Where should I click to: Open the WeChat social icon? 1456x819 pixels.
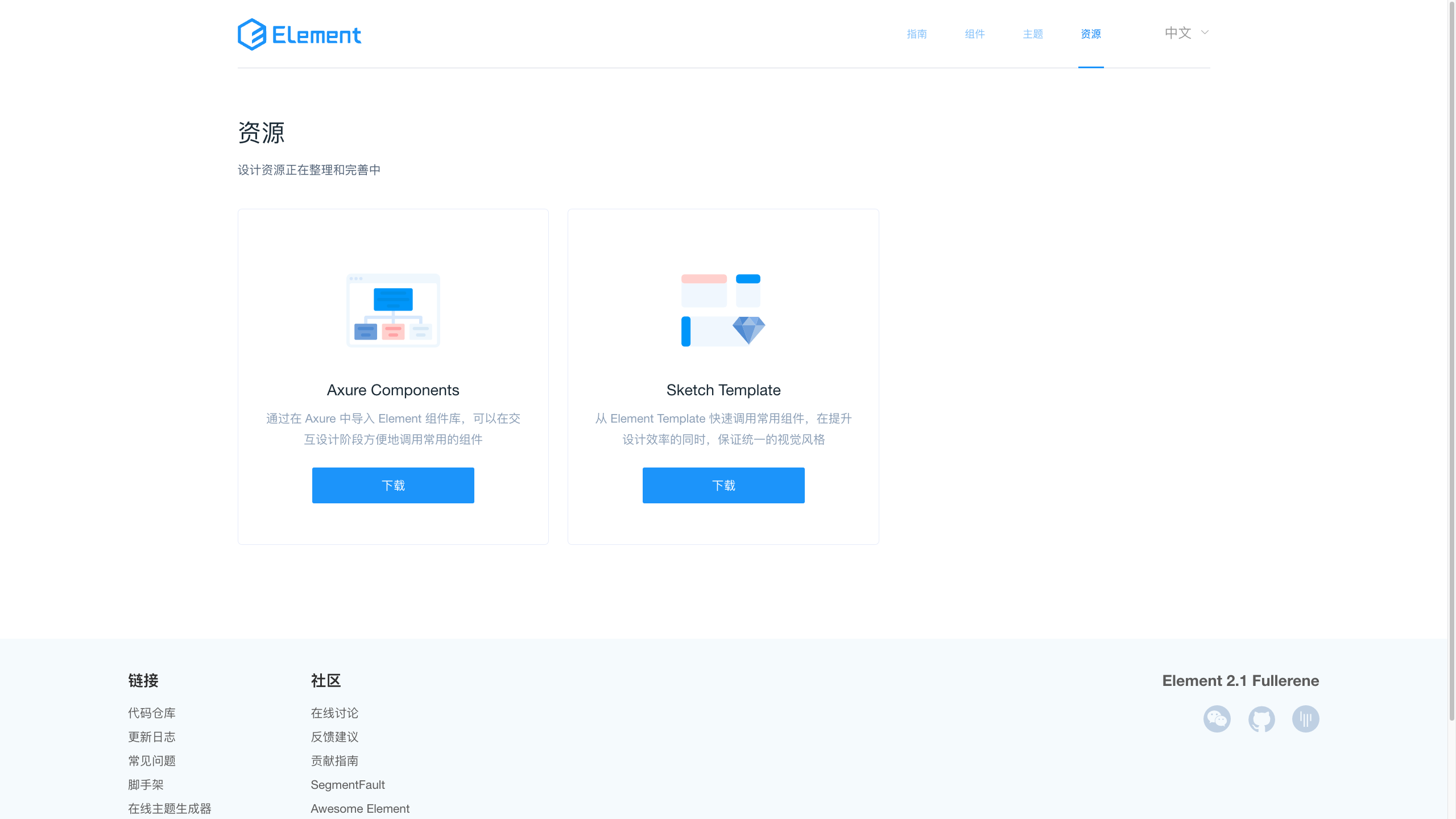[x=1217, y=719]
